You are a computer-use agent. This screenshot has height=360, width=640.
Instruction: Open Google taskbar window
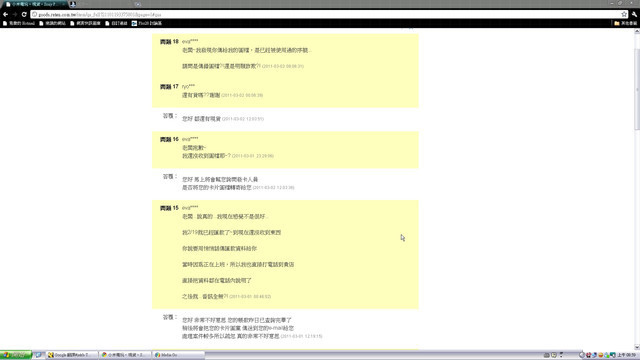pyautogui.click(x=71, y=355)
